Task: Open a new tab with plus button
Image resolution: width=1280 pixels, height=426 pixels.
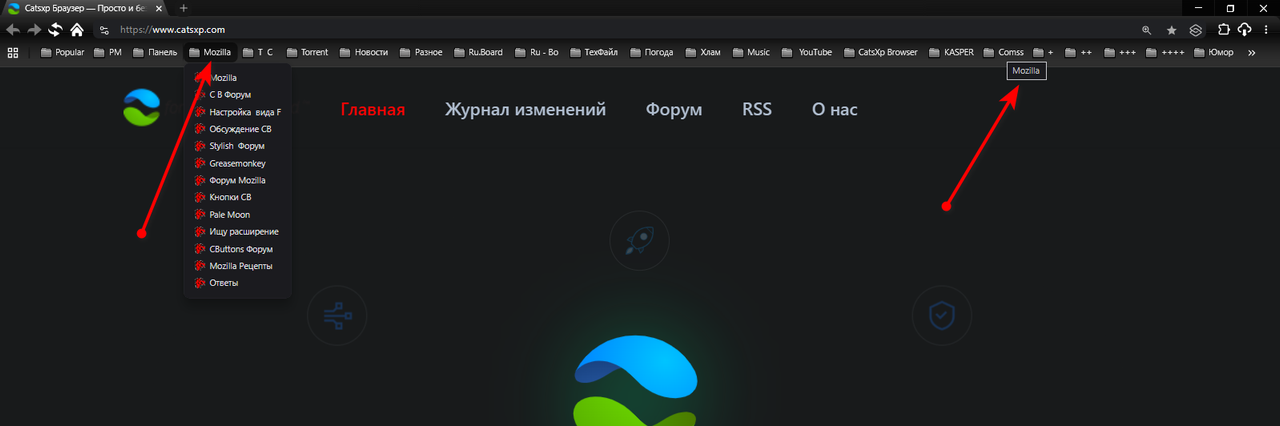Action: (183, 8)
